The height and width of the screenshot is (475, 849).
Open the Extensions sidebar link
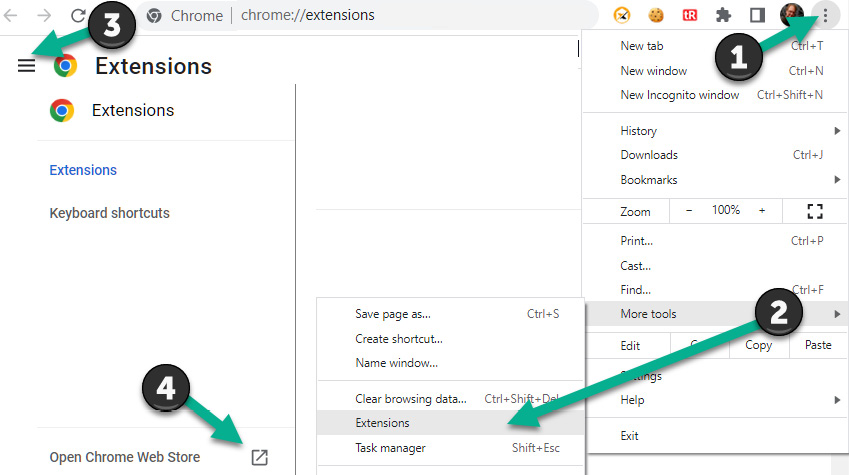click(x=83, y=170)
